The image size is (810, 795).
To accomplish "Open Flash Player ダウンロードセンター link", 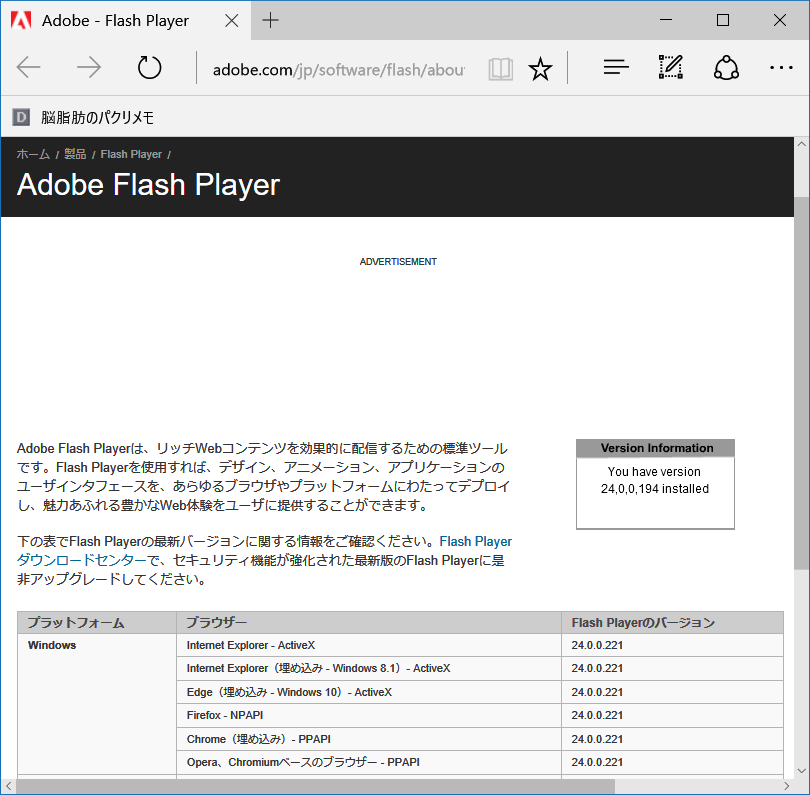I will tap(264, 551).
